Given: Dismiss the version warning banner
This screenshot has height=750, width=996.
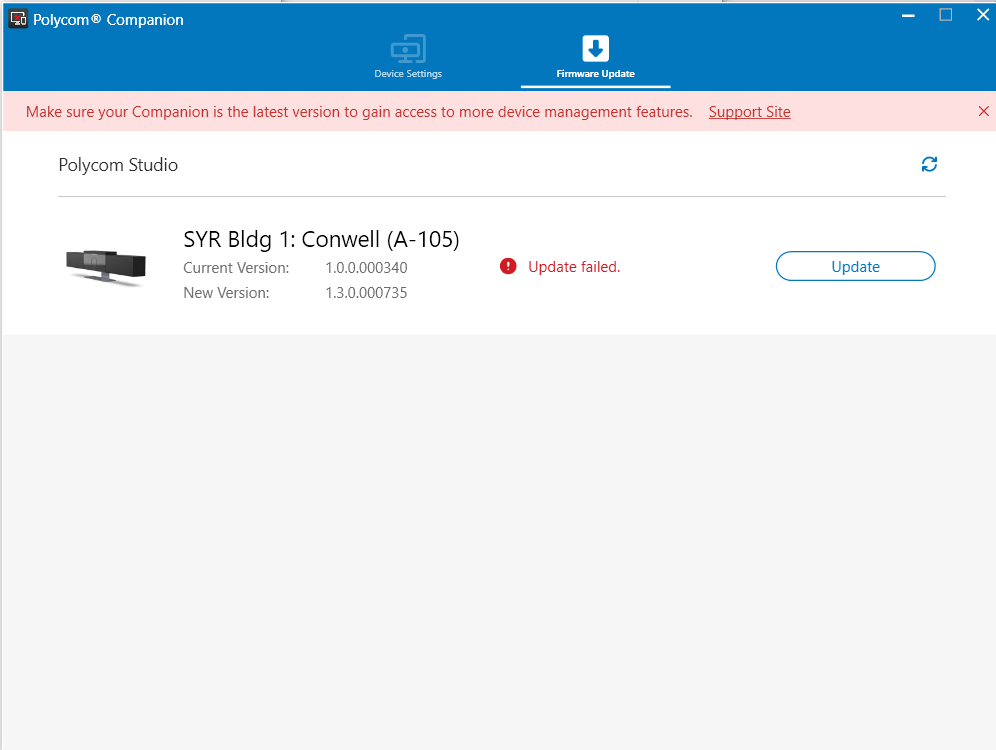Looking at the screenshot, I should [x=983, y=111].
